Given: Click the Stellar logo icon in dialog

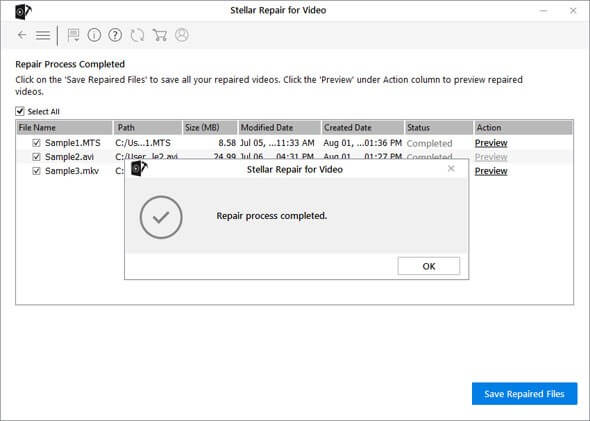Looking at the screenshot, I should click(139, 168).
